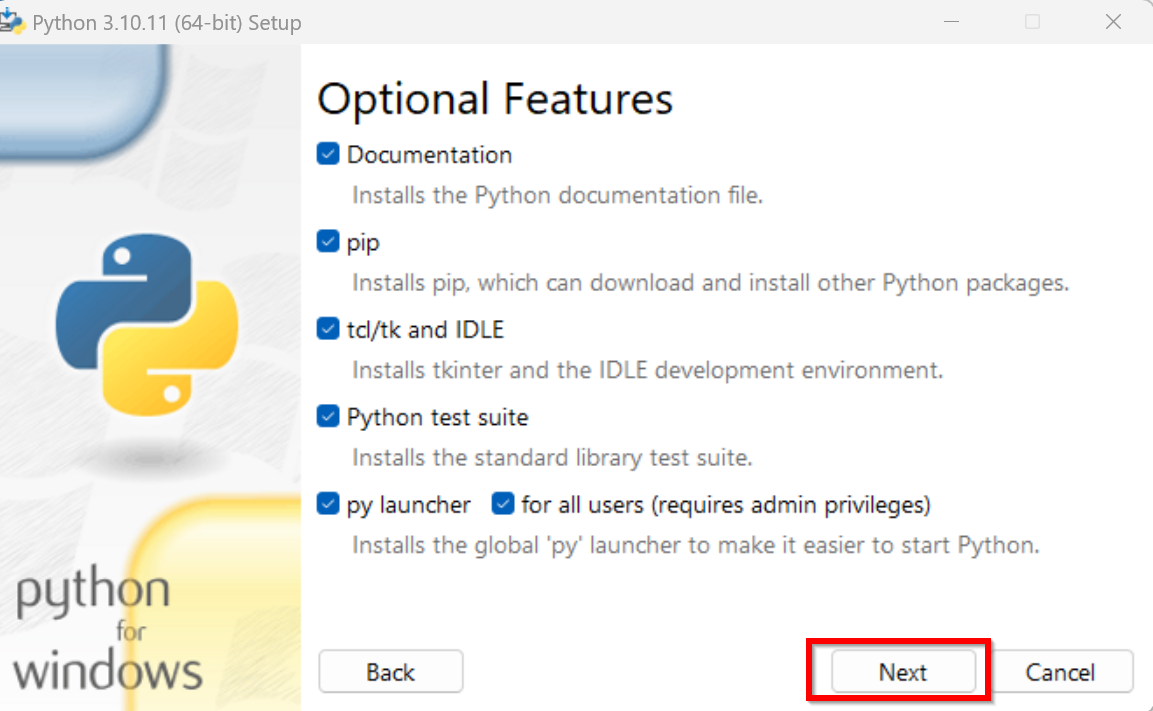This screenshot has width=1153, height=711.
Task: Click the 'tcl/tk and IDLE' label
Action: [426, 329]
